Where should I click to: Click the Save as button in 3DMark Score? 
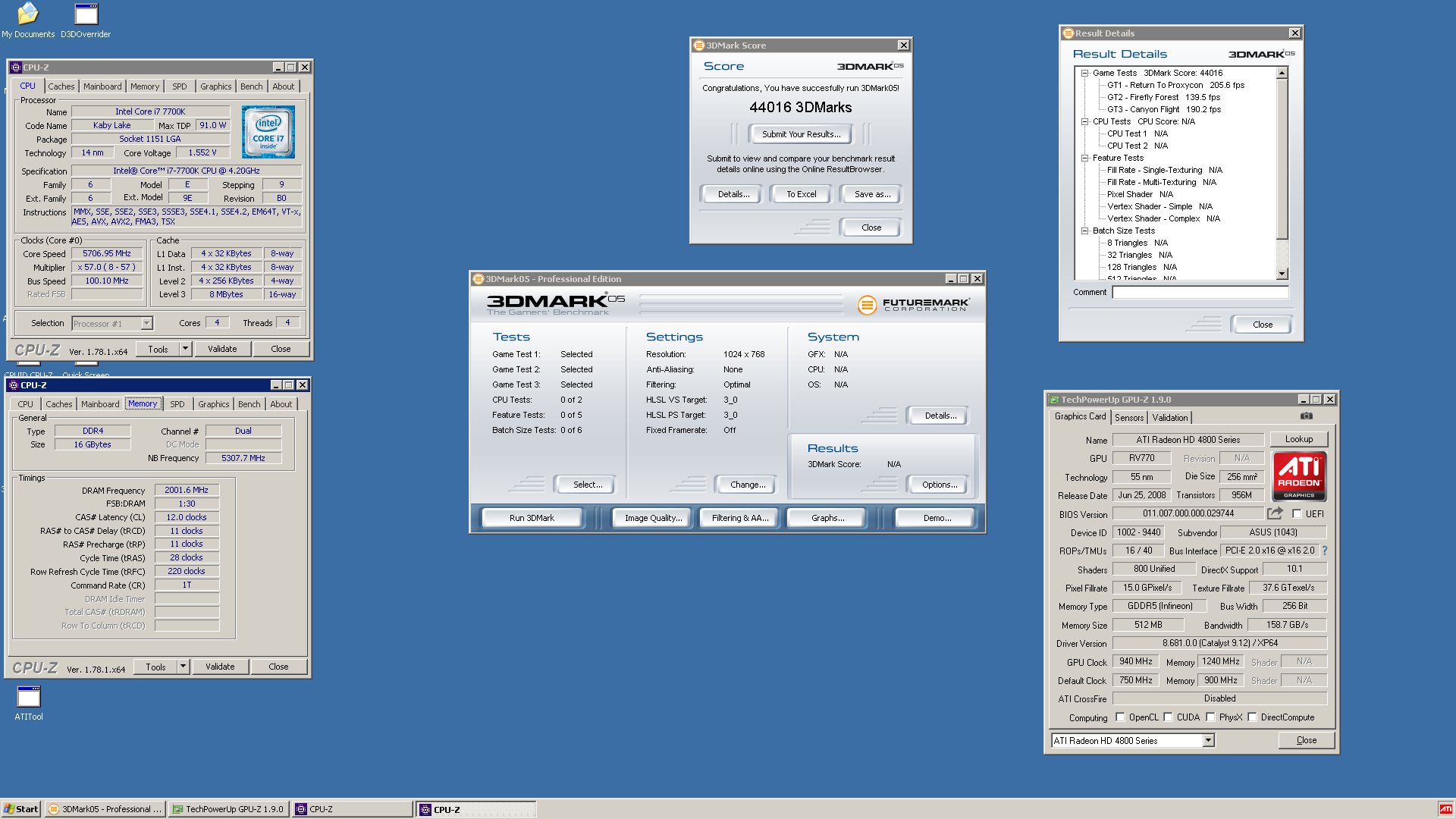872,194
